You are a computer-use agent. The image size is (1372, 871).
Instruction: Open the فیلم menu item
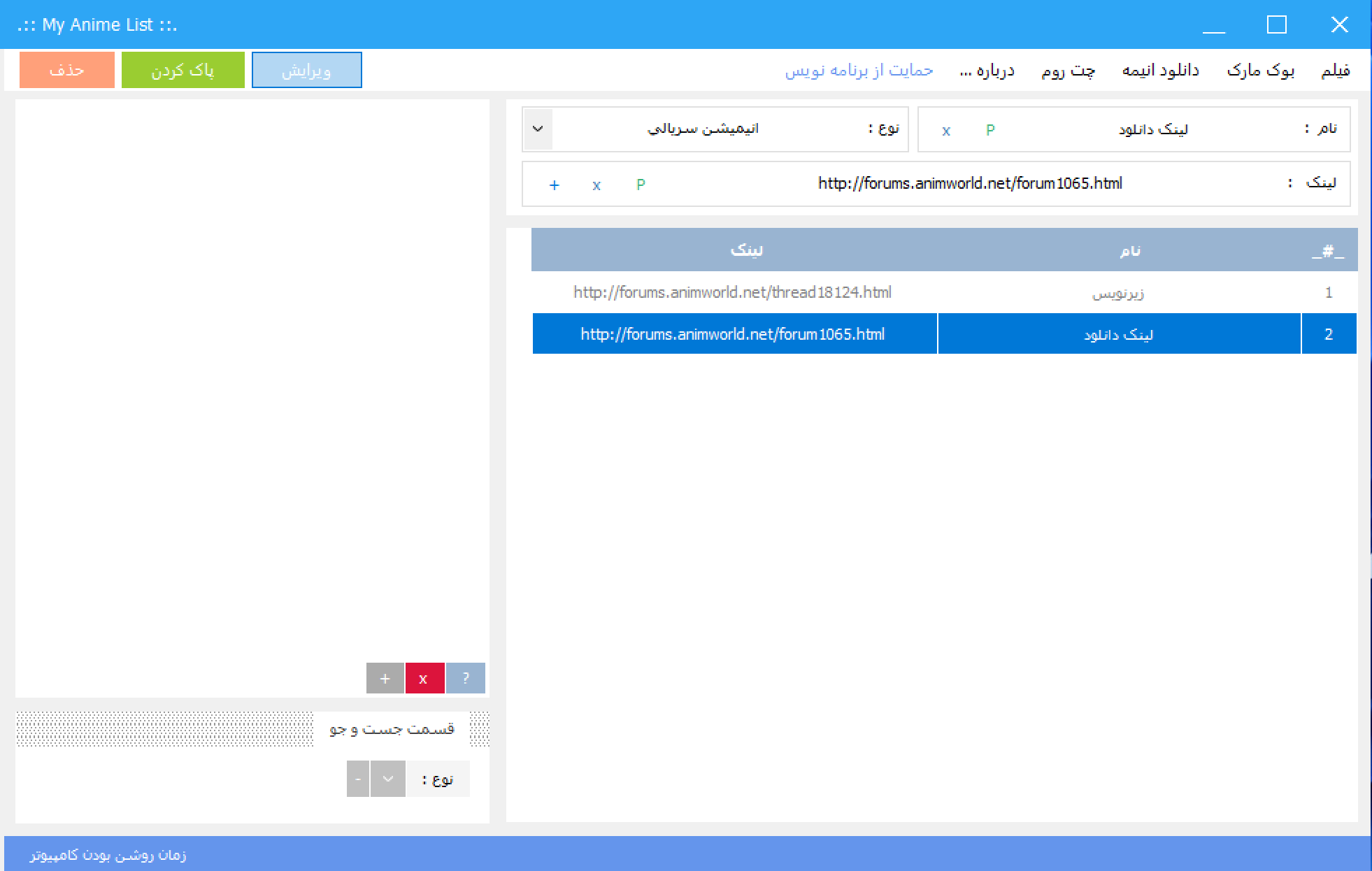point(1335,69)
